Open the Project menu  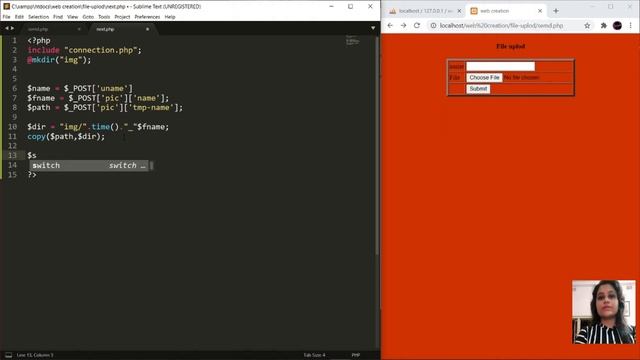coord(122,17)
